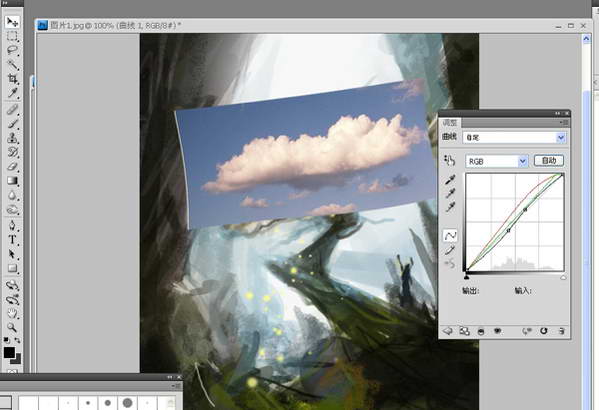
Task: Select the Hand tool
Action: click(12, 313)
